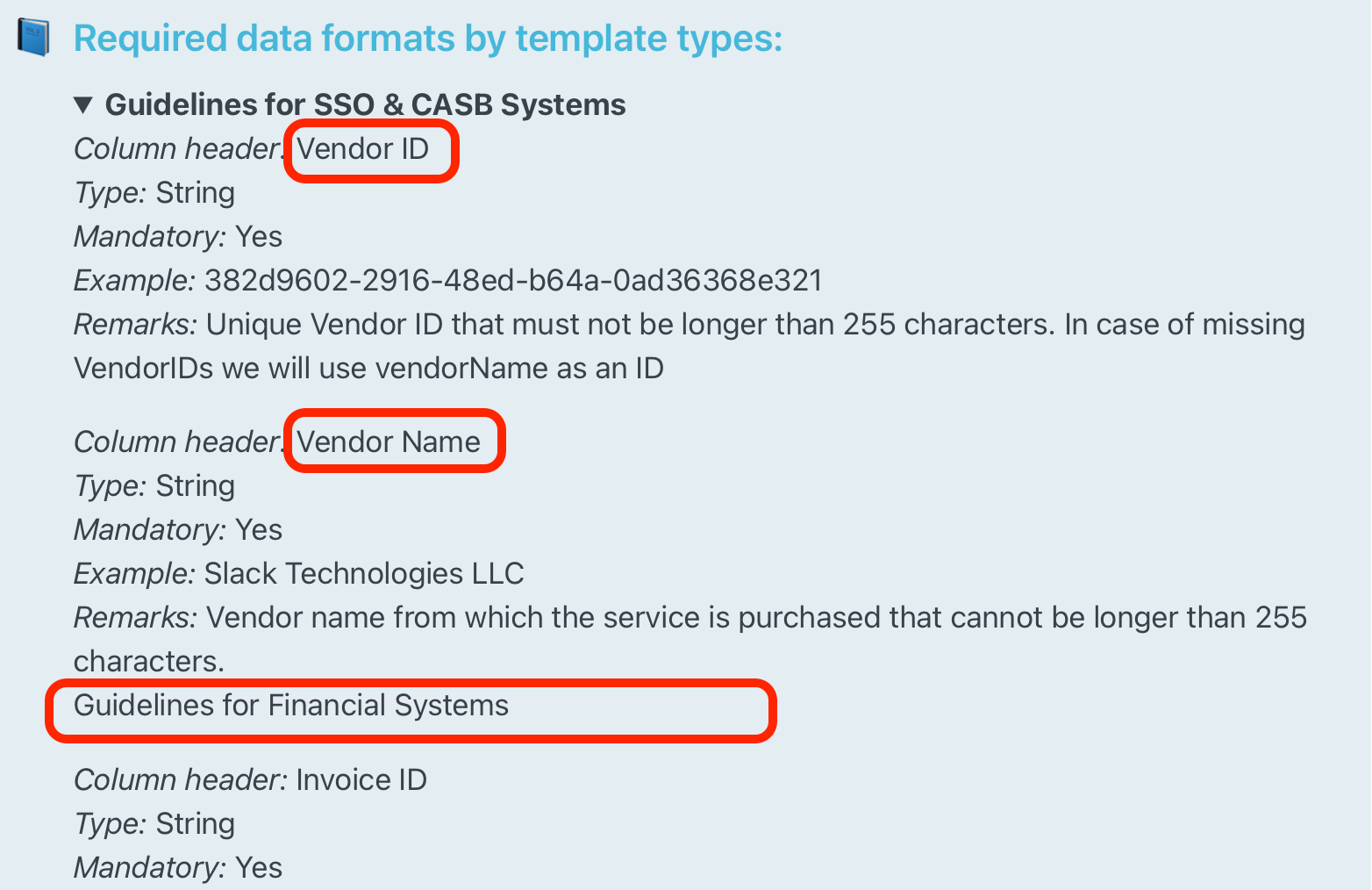Screen dimensions: 1372x890
Task: Click the Invoice ID column header value
Action: click(x=361, y=780)
